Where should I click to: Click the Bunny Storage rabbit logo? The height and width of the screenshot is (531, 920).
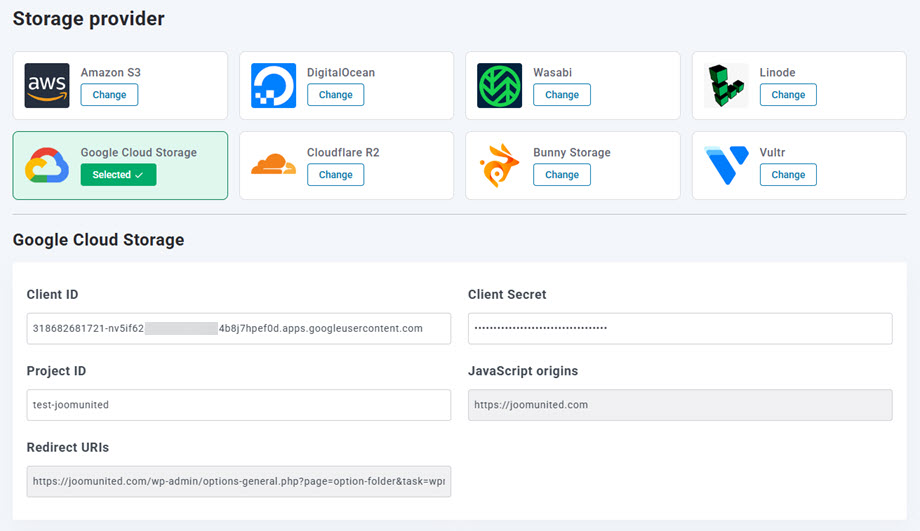point(499,166)
